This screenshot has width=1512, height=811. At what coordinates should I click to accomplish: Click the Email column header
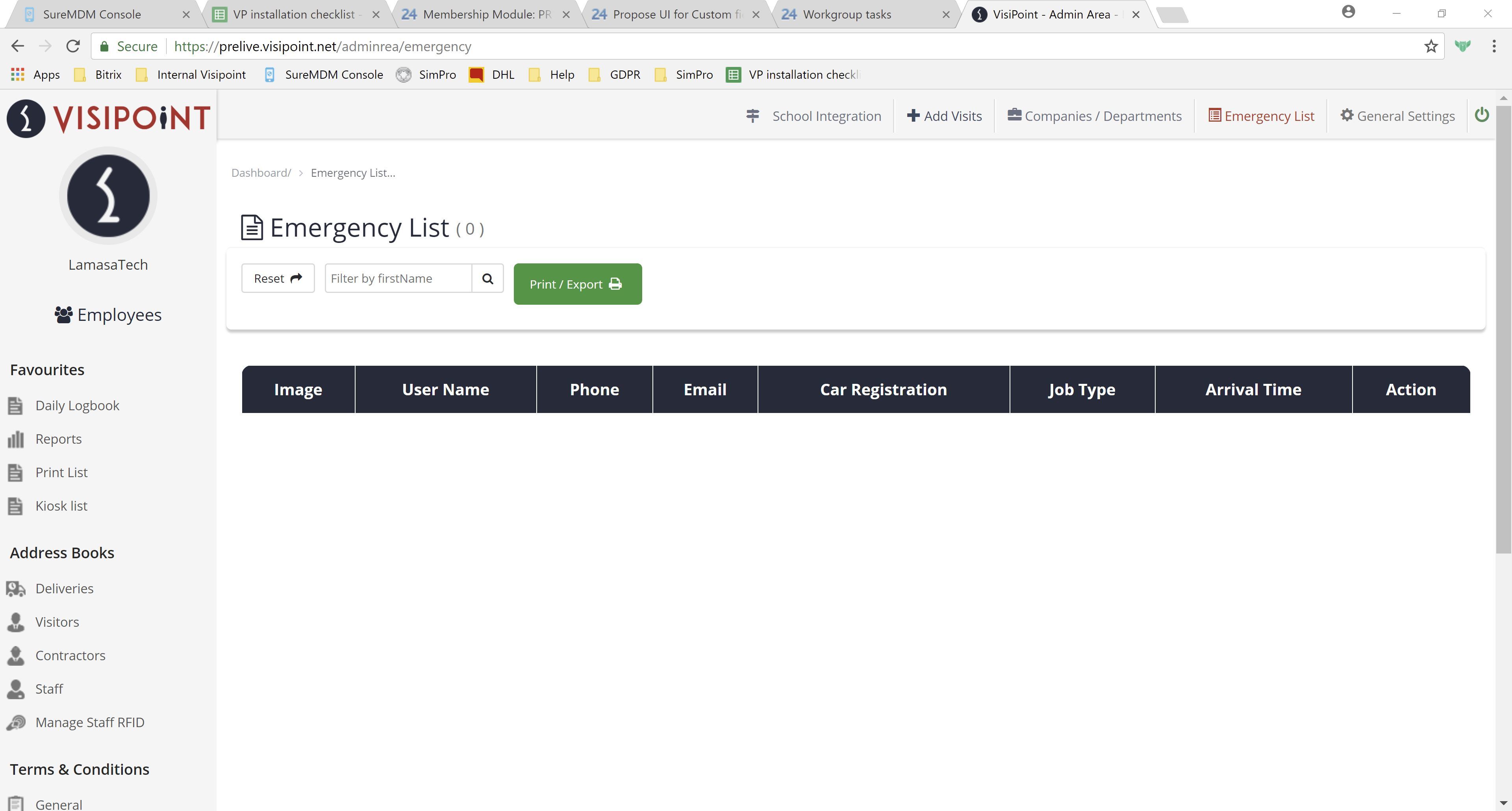point(705,389)
